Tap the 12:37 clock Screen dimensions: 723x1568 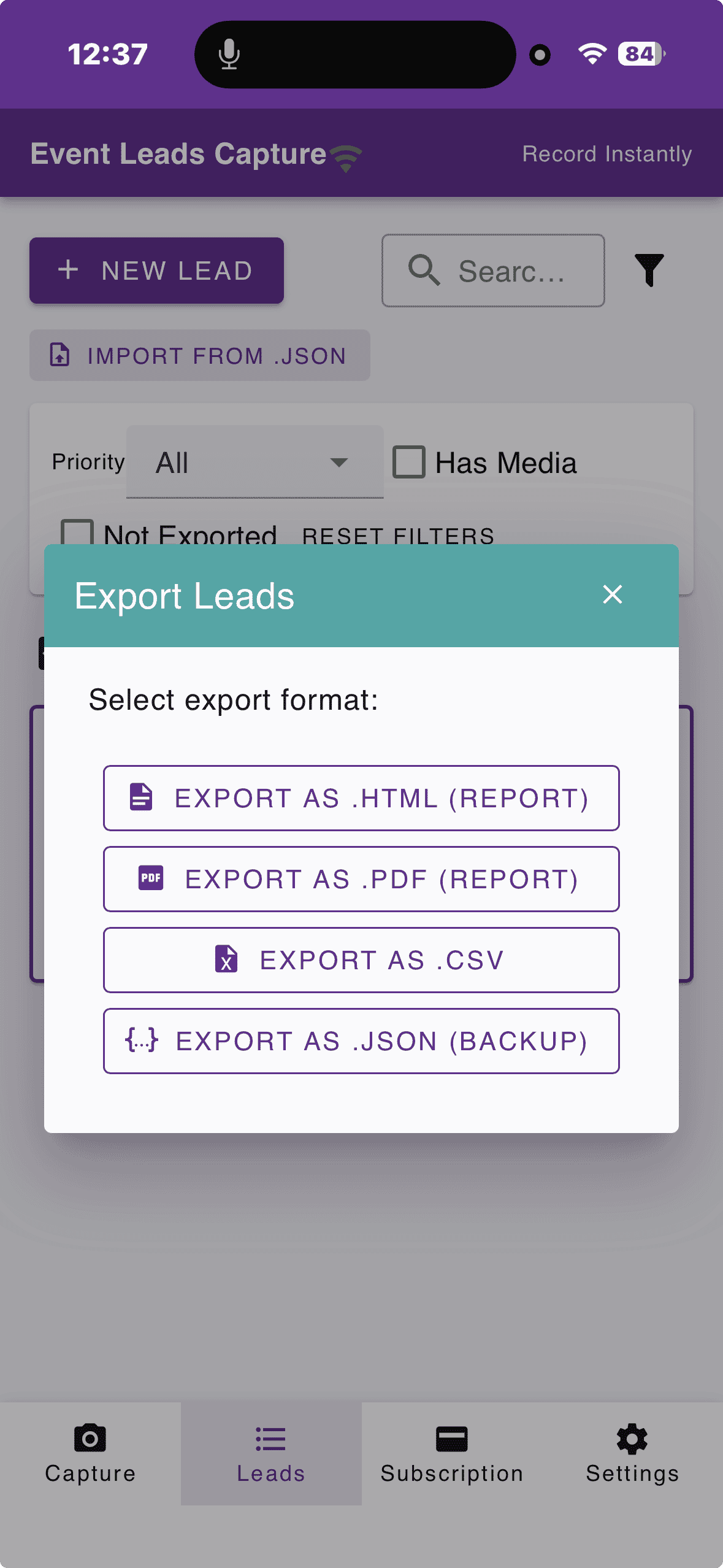(108, 54)
